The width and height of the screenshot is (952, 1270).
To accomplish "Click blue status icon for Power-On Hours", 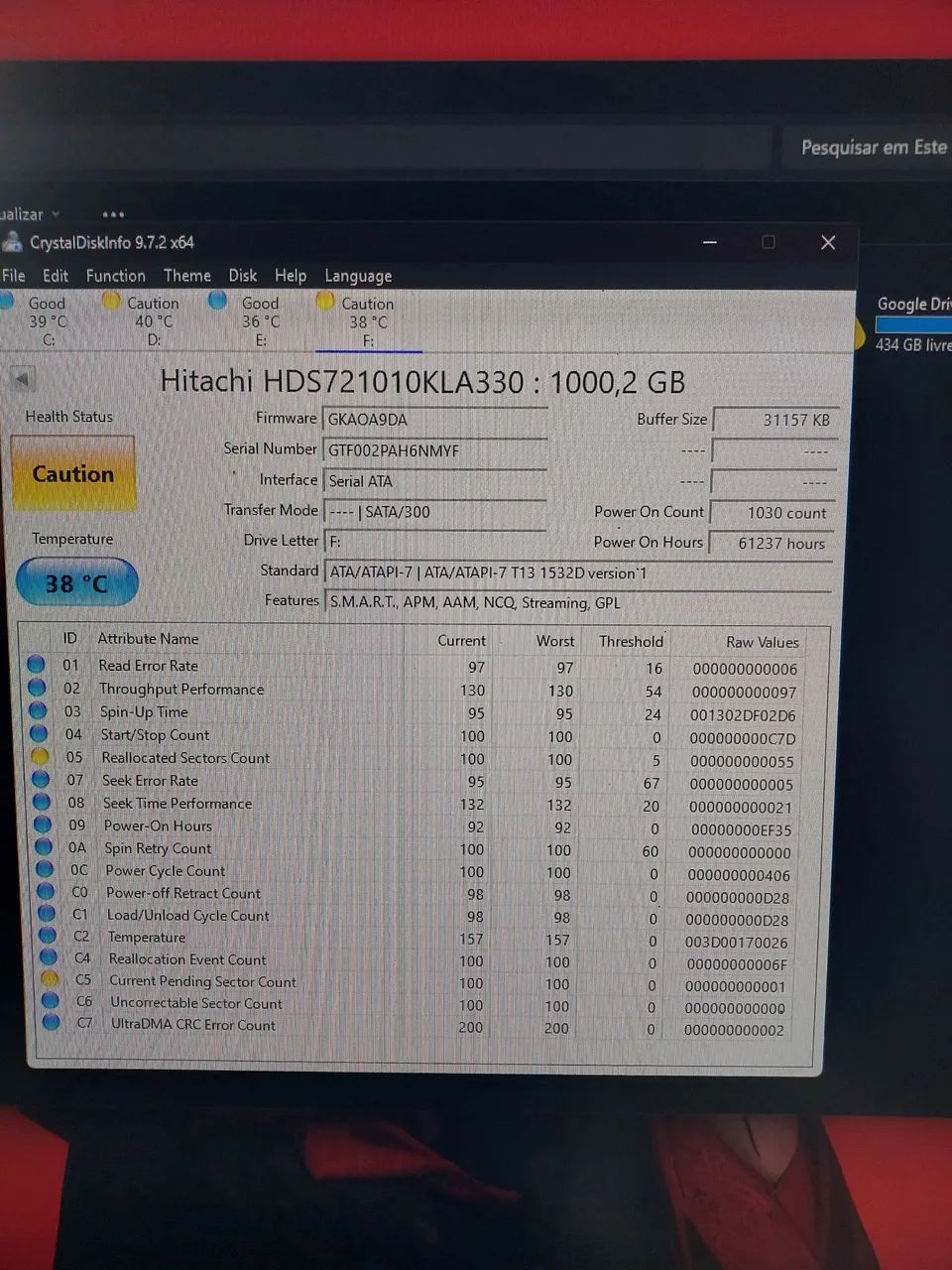I will (x=43, y=824).
